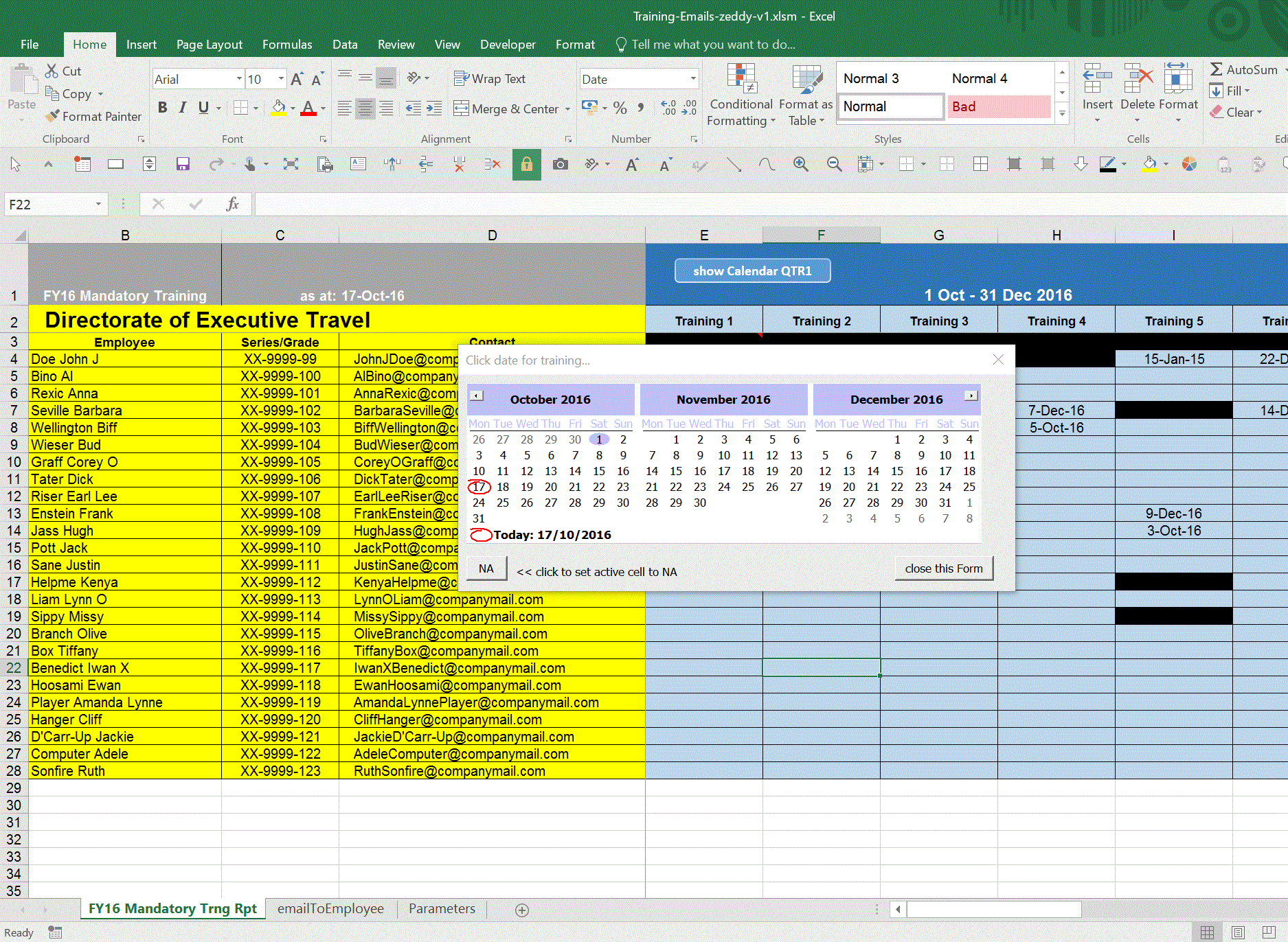
Task: Click the AutoSum sigma icon
Action: click(1217, 69)
